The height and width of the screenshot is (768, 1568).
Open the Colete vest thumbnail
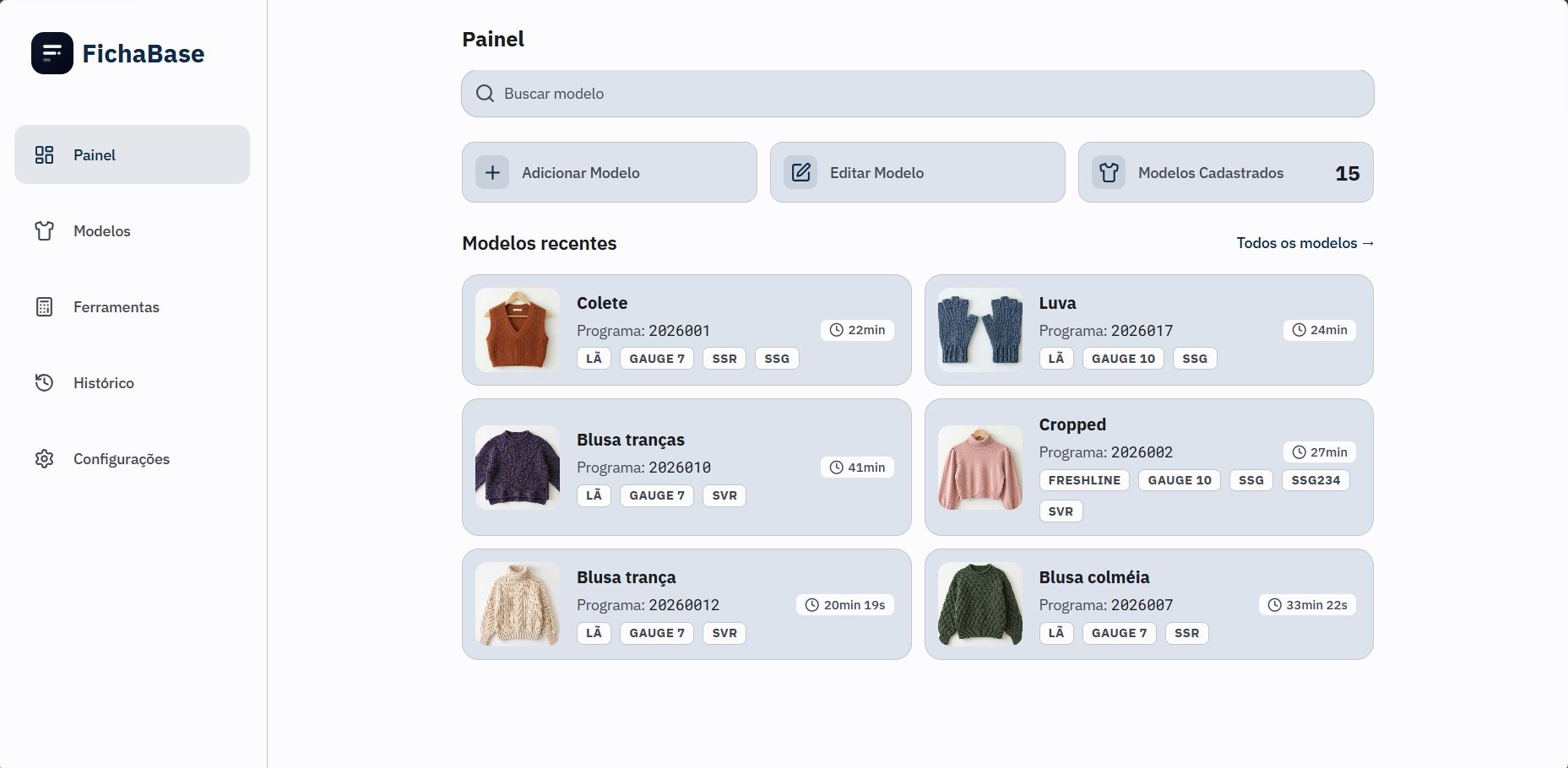(x=518, y=330)
